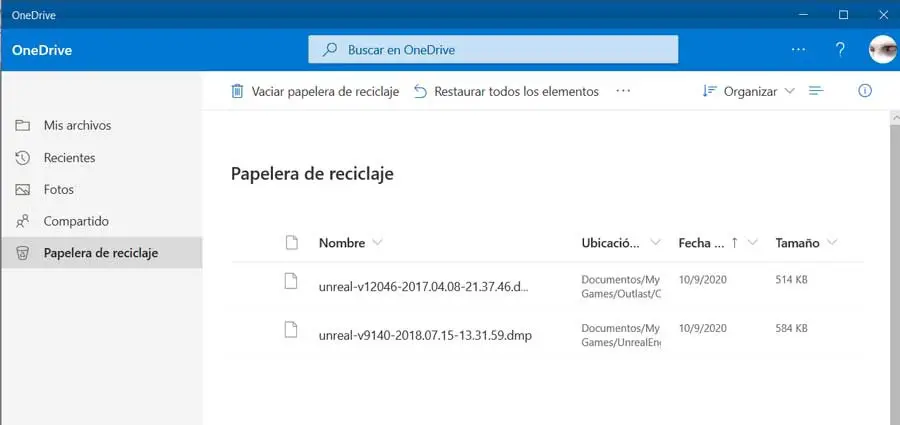Focus the Buscar en OneDrive search box
The image size is (900, 425).
coord(493,49)
